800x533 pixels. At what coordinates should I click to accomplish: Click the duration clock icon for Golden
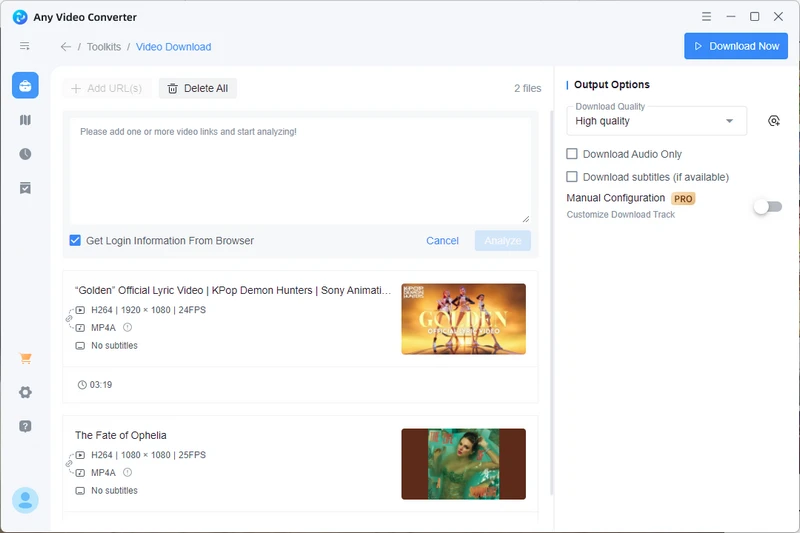pos(82,385)
